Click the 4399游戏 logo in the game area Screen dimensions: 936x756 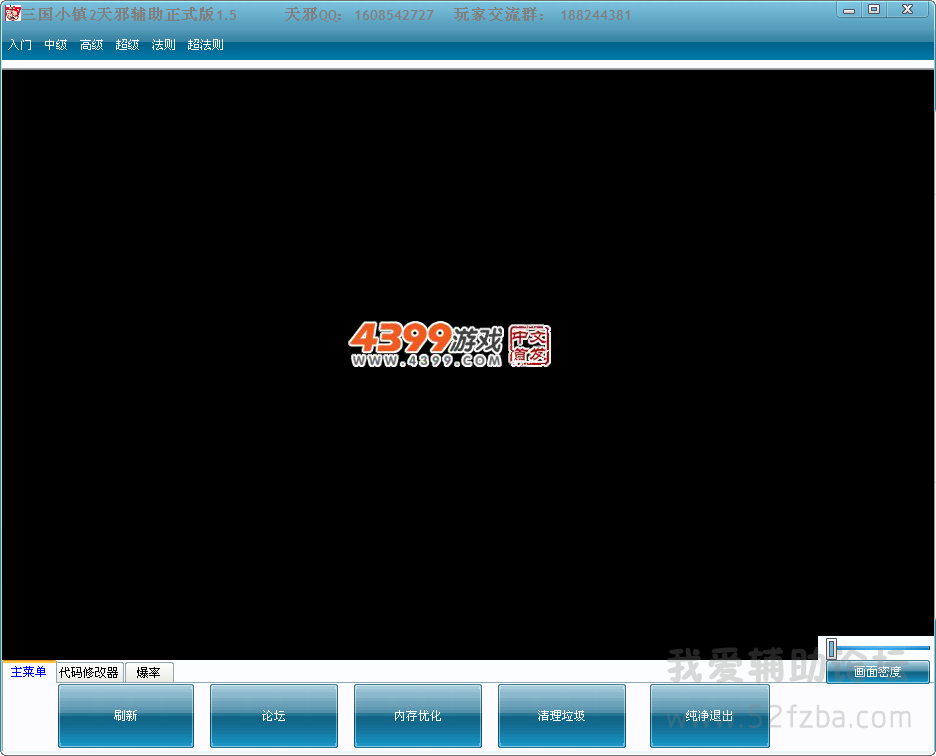tap(449, 345)
